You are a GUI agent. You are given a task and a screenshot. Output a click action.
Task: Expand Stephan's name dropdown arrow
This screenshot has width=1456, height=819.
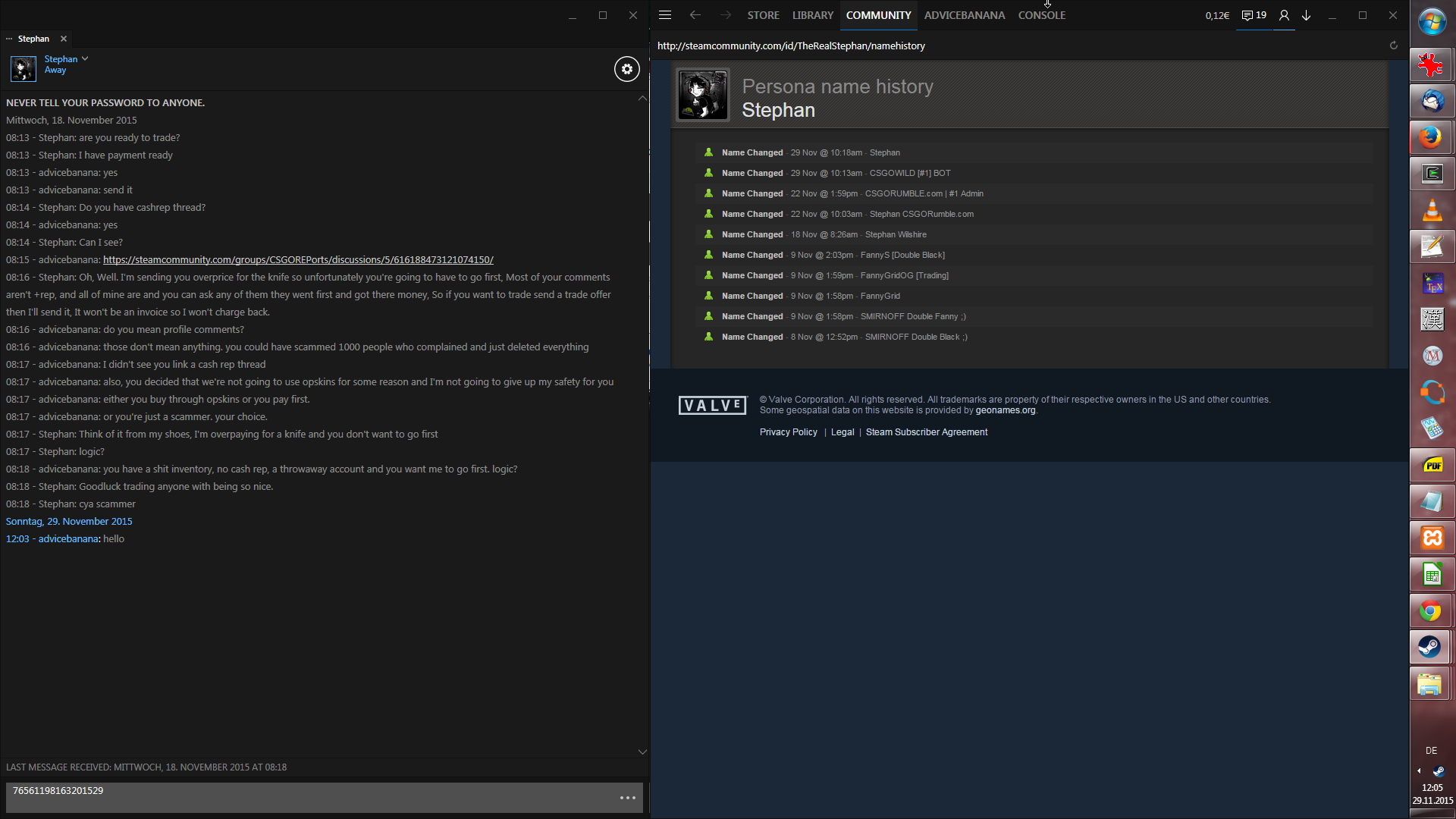pyautogui.click(x=85, y=58)
